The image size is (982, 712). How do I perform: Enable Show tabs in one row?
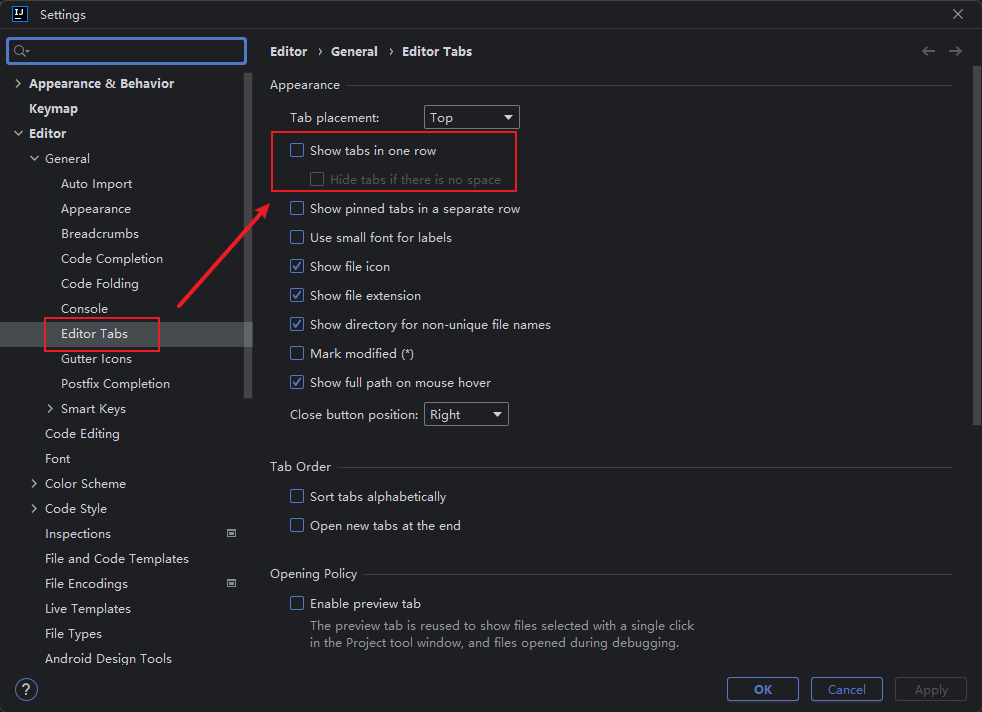(297, 150)
